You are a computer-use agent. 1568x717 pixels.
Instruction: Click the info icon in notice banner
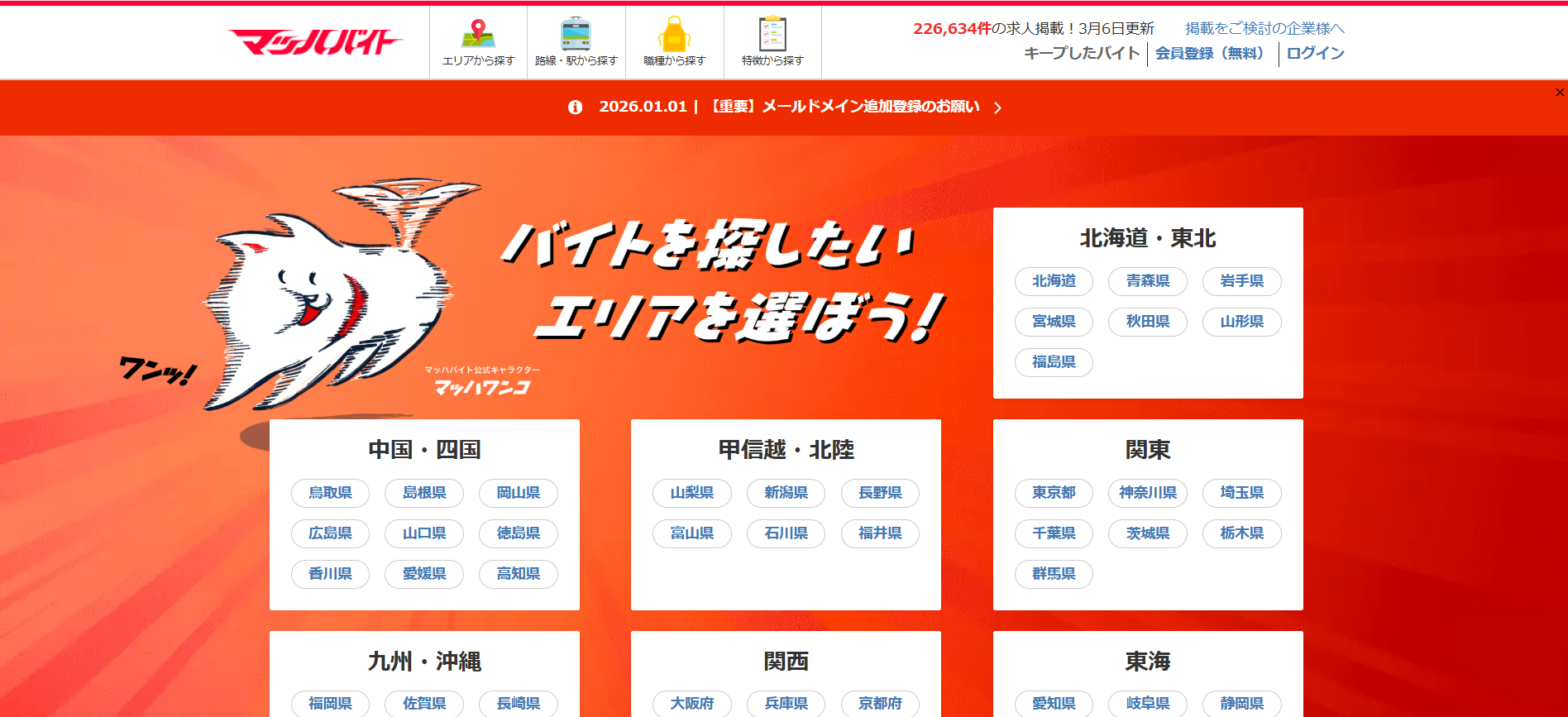575,108
